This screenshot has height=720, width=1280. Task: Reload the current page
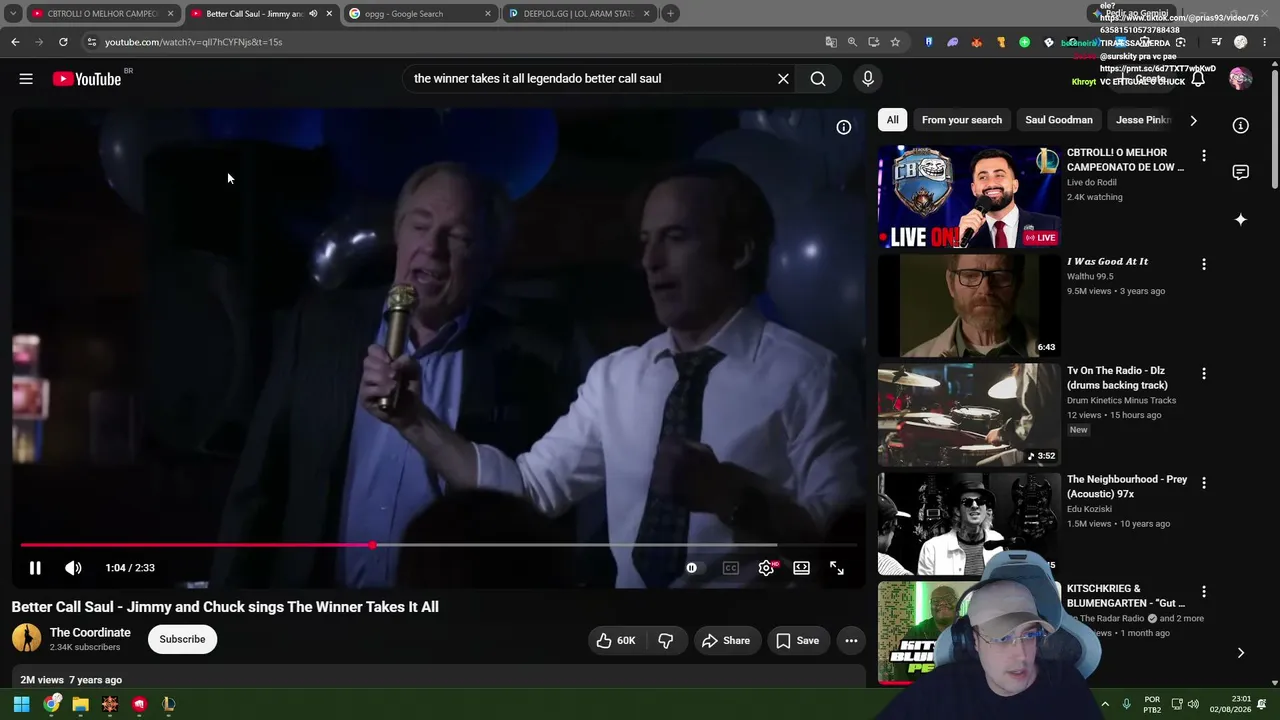click(63, 42)
